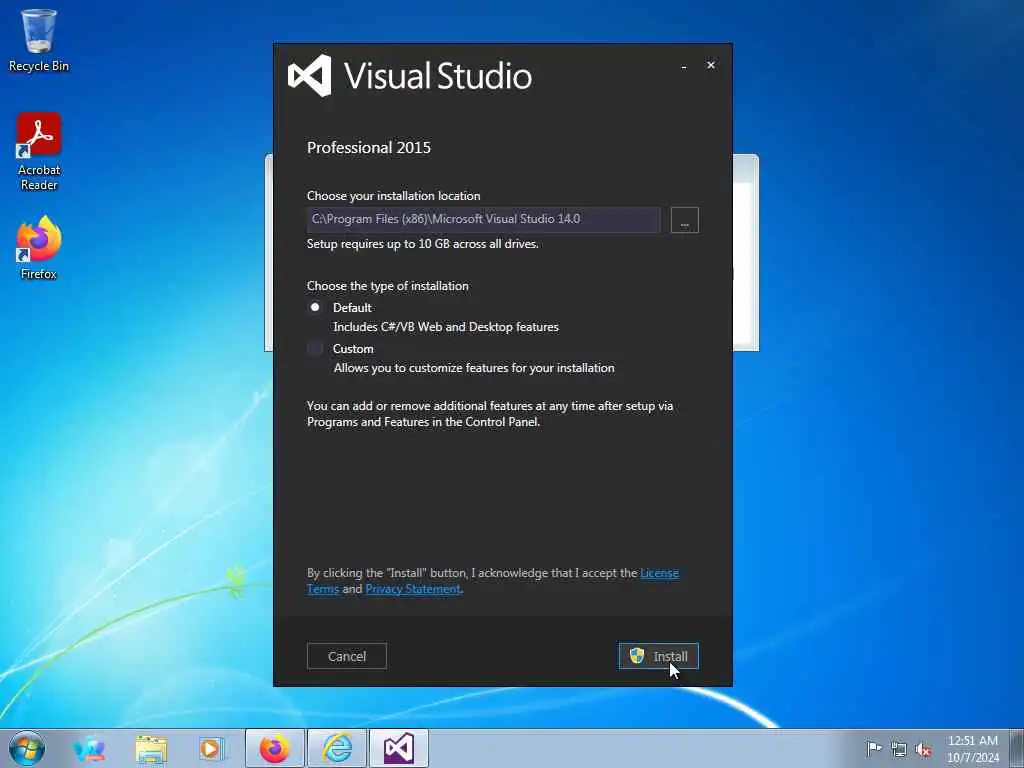
Task: Click the 'Professional 2015' heading text
Action: [x=369, y=148]
